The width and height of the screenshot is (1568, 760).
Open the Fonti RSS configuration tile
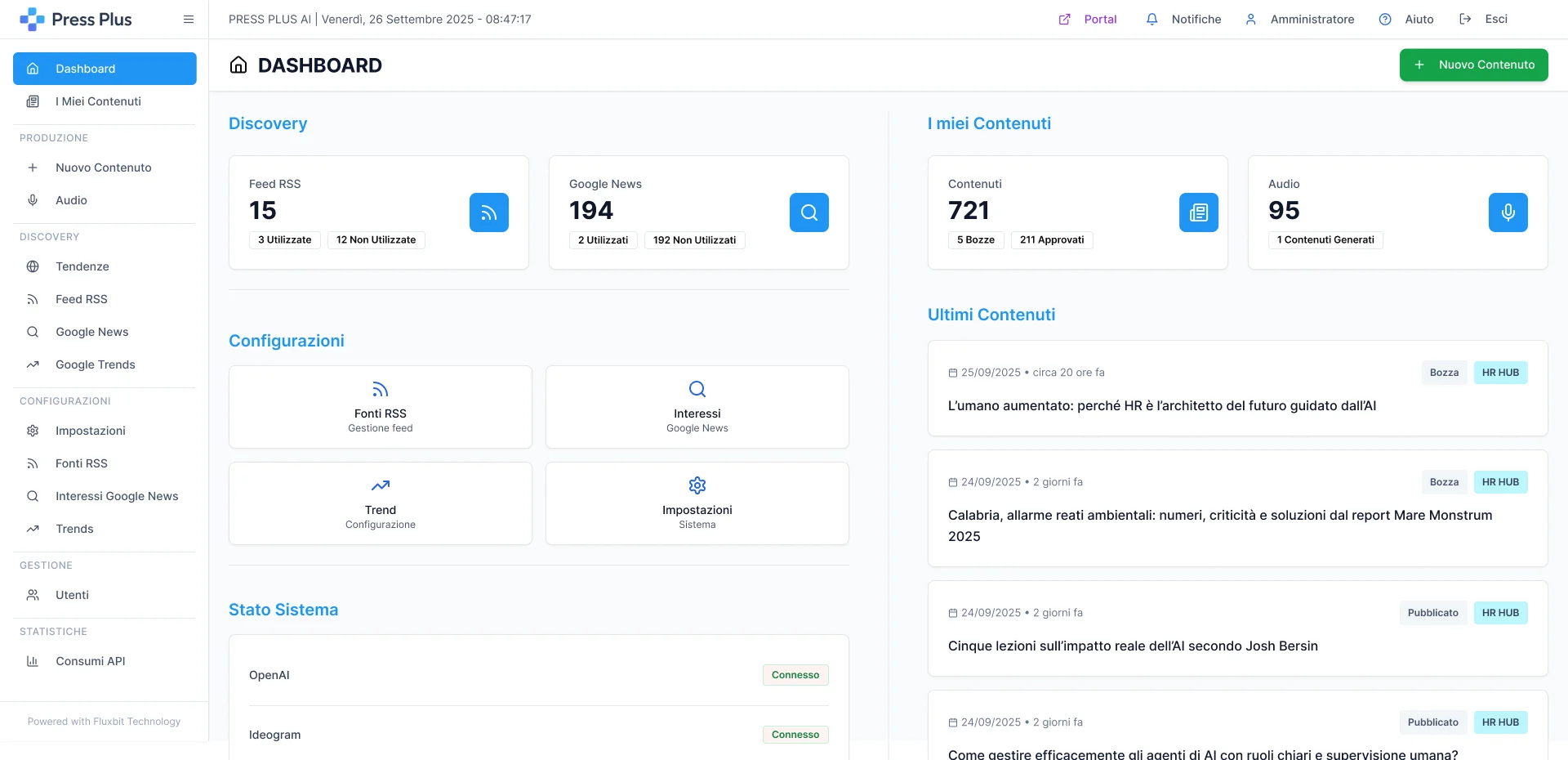click(380, 407)
